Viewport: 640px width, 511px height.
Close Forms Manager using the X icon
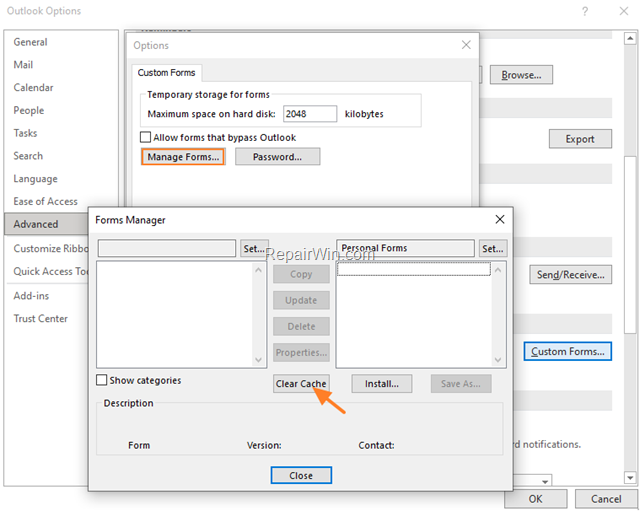pyautogui.click(x=500, y=219)
